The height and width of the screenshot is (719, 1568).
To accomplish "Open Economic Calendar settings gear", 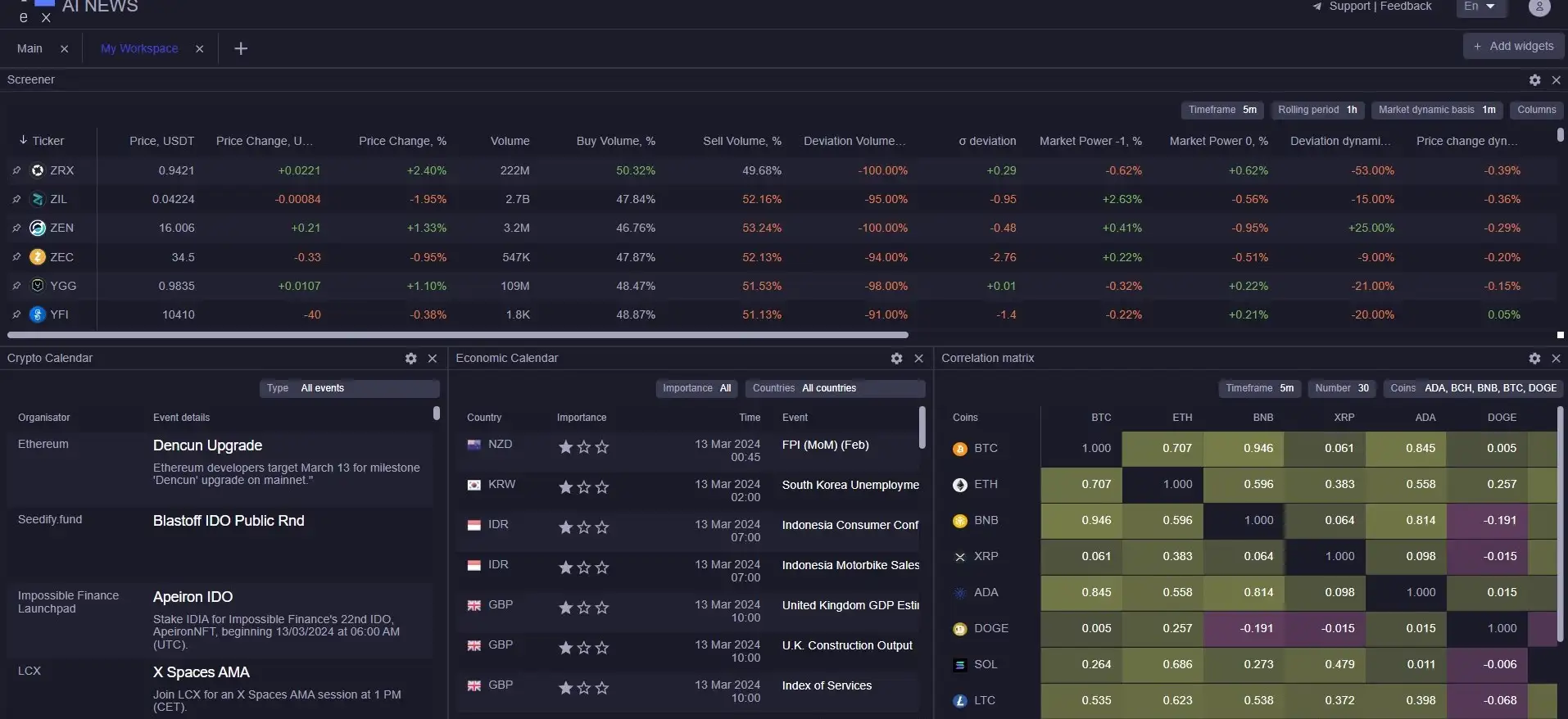I will click(x=896, y=359).
